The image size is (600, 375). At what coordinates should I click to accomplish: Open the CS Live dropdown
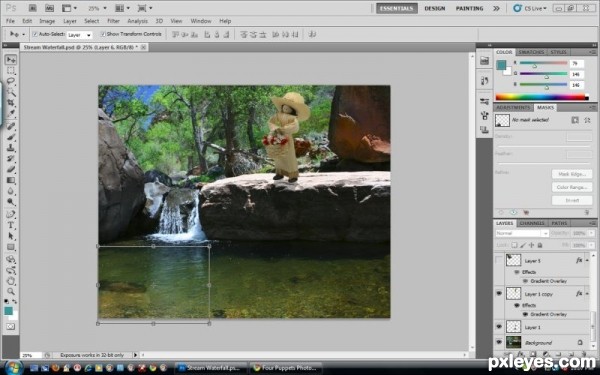pos(530,8)
